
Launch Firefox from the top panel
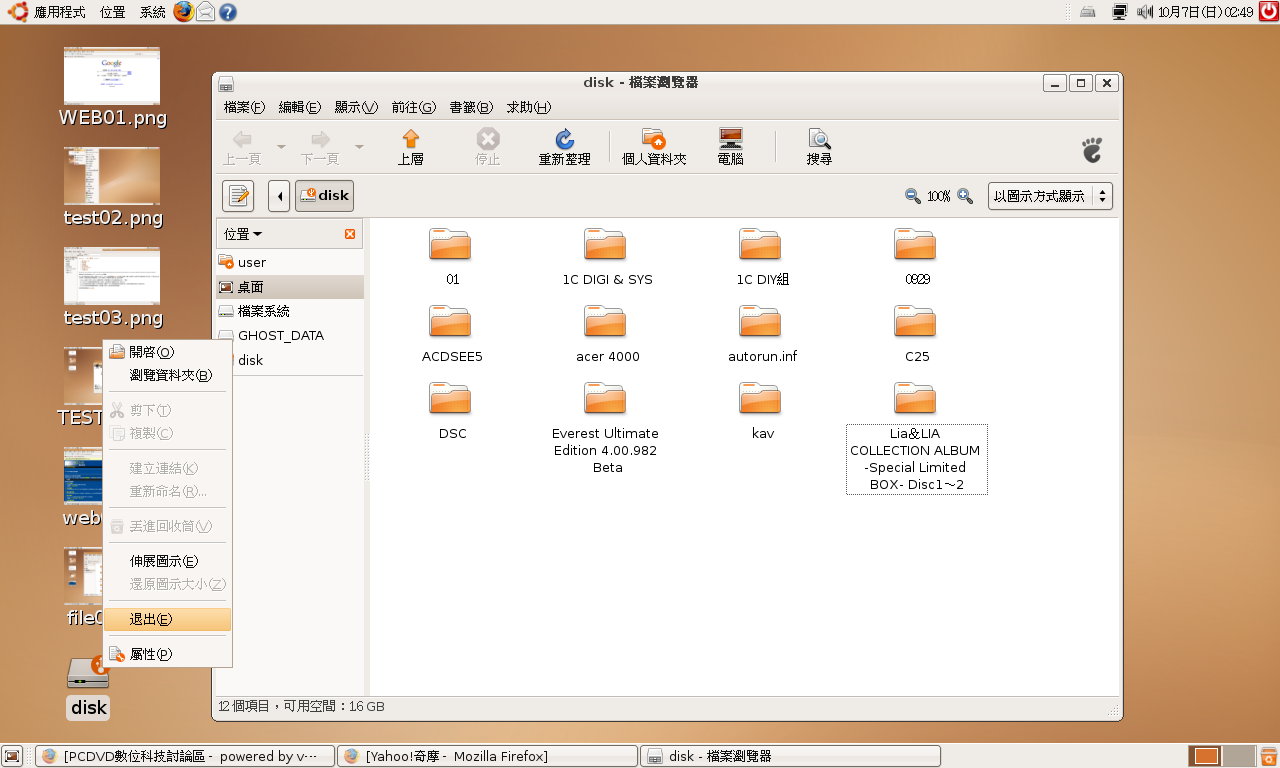point(183,12)
